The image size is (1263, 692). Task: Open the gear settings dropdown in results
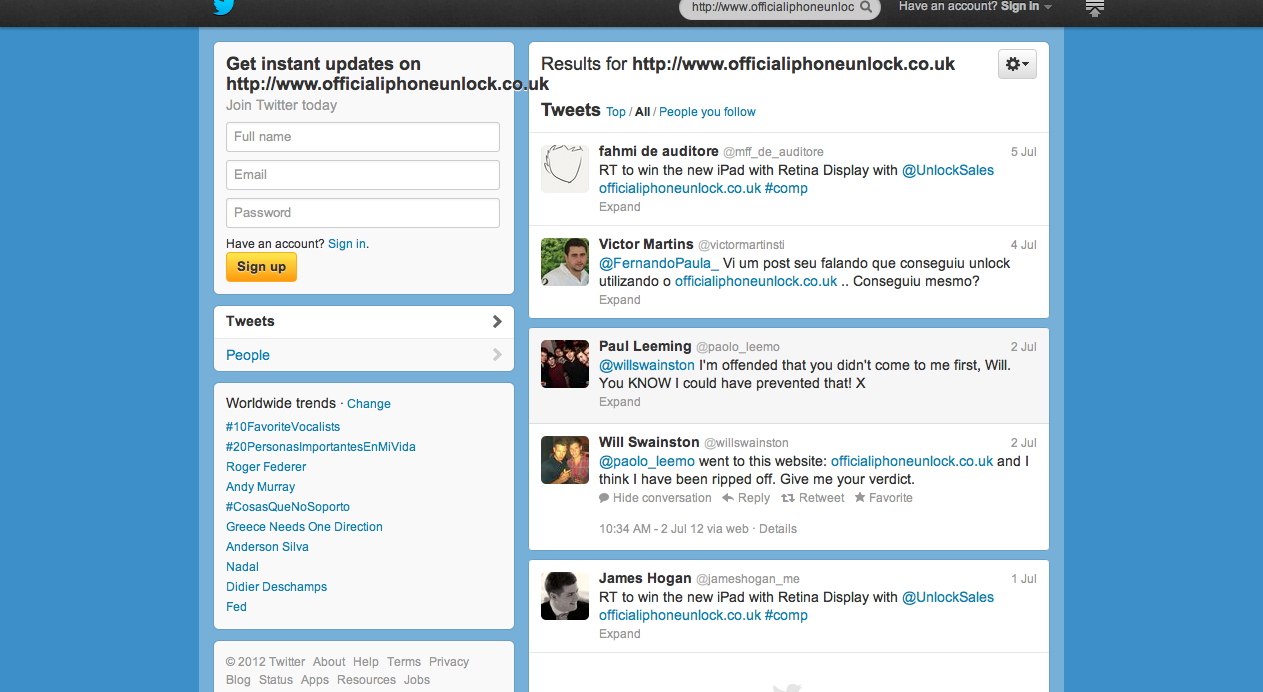coord(1017,64)
